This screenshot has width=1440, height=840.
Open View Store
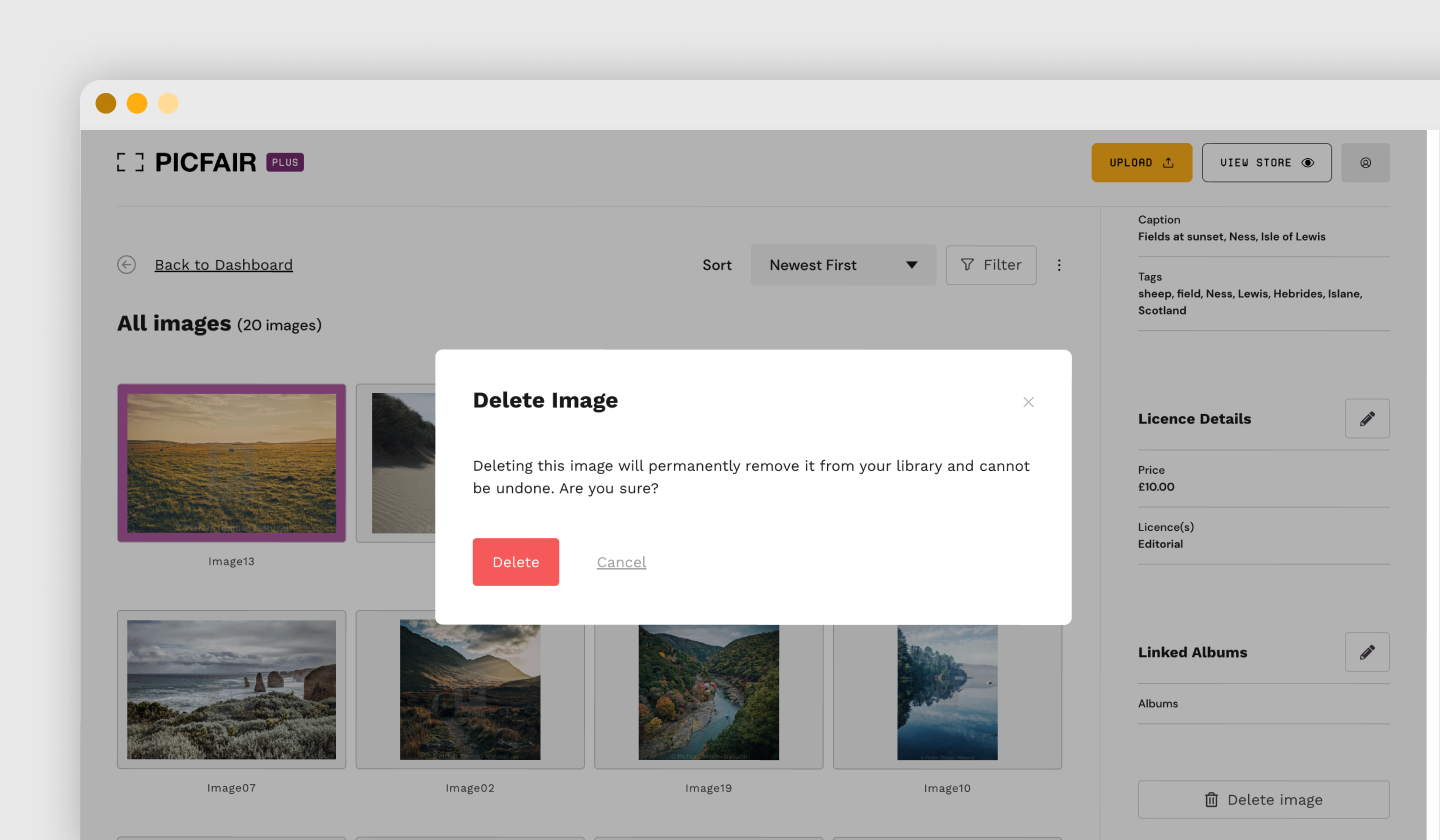coord(1267,162)
